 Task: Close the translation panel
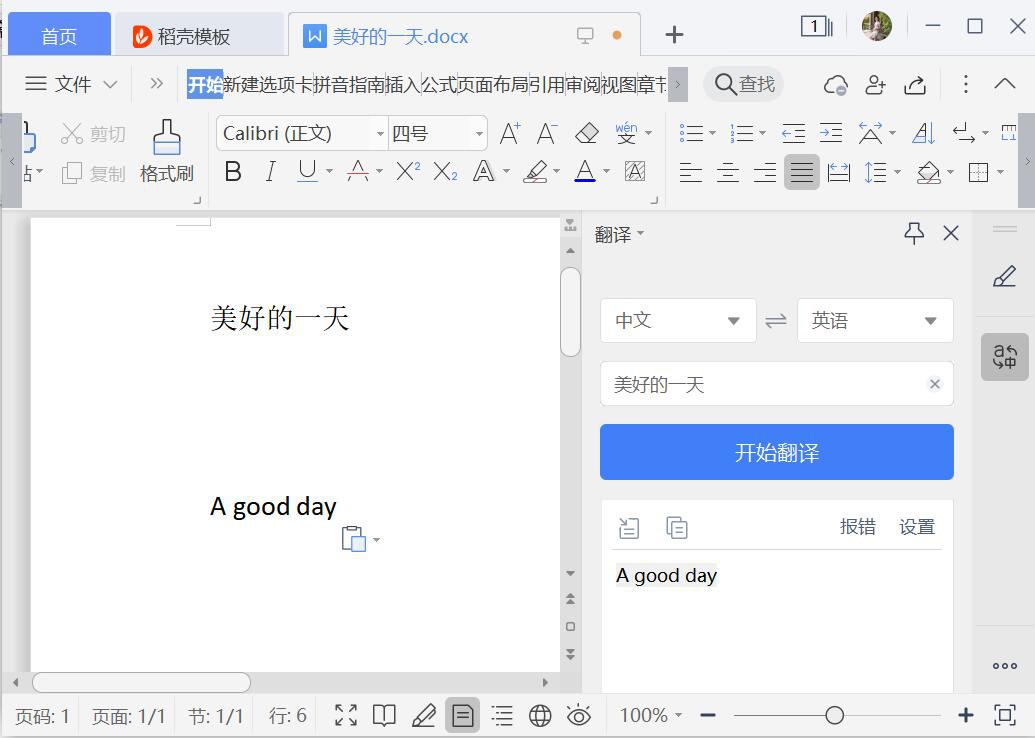951,233
